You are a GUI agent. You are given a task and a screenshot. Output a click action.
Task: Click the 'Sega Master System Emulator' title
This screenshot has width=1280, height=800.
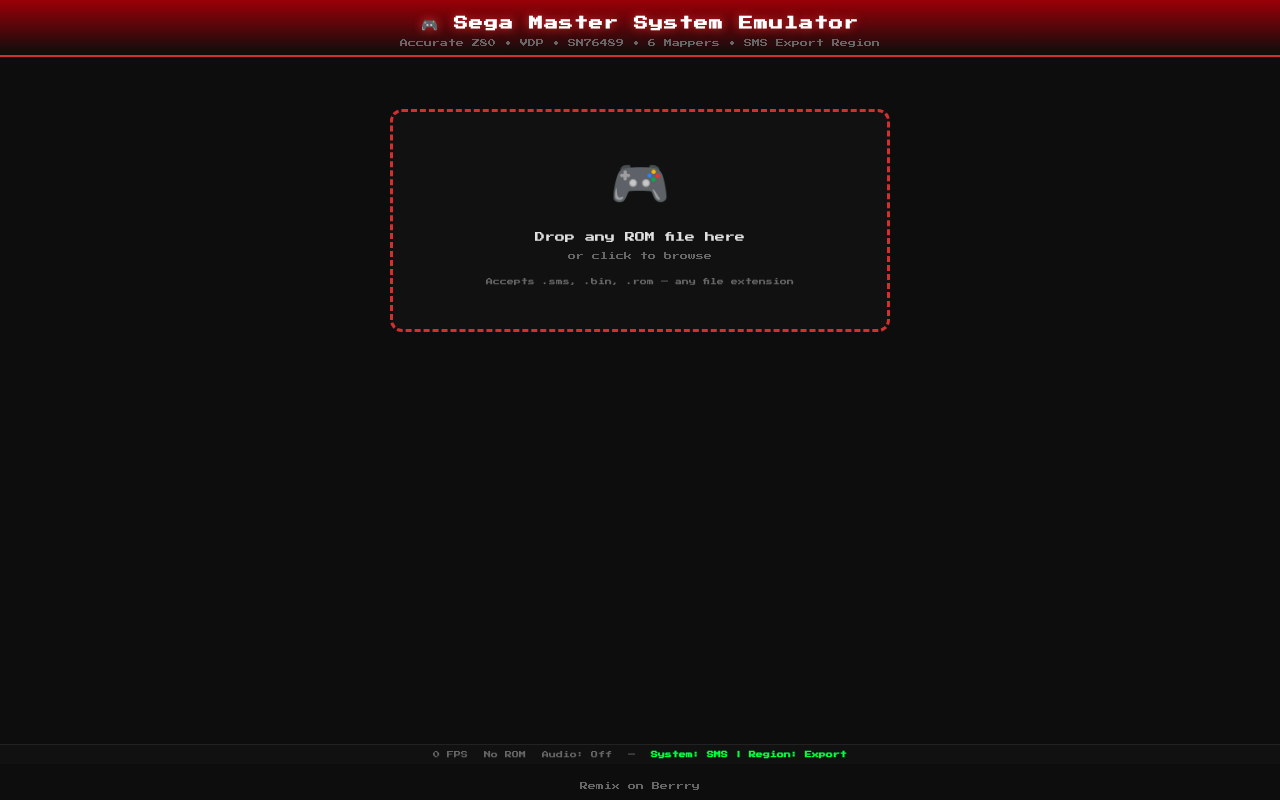coord(656,22)
